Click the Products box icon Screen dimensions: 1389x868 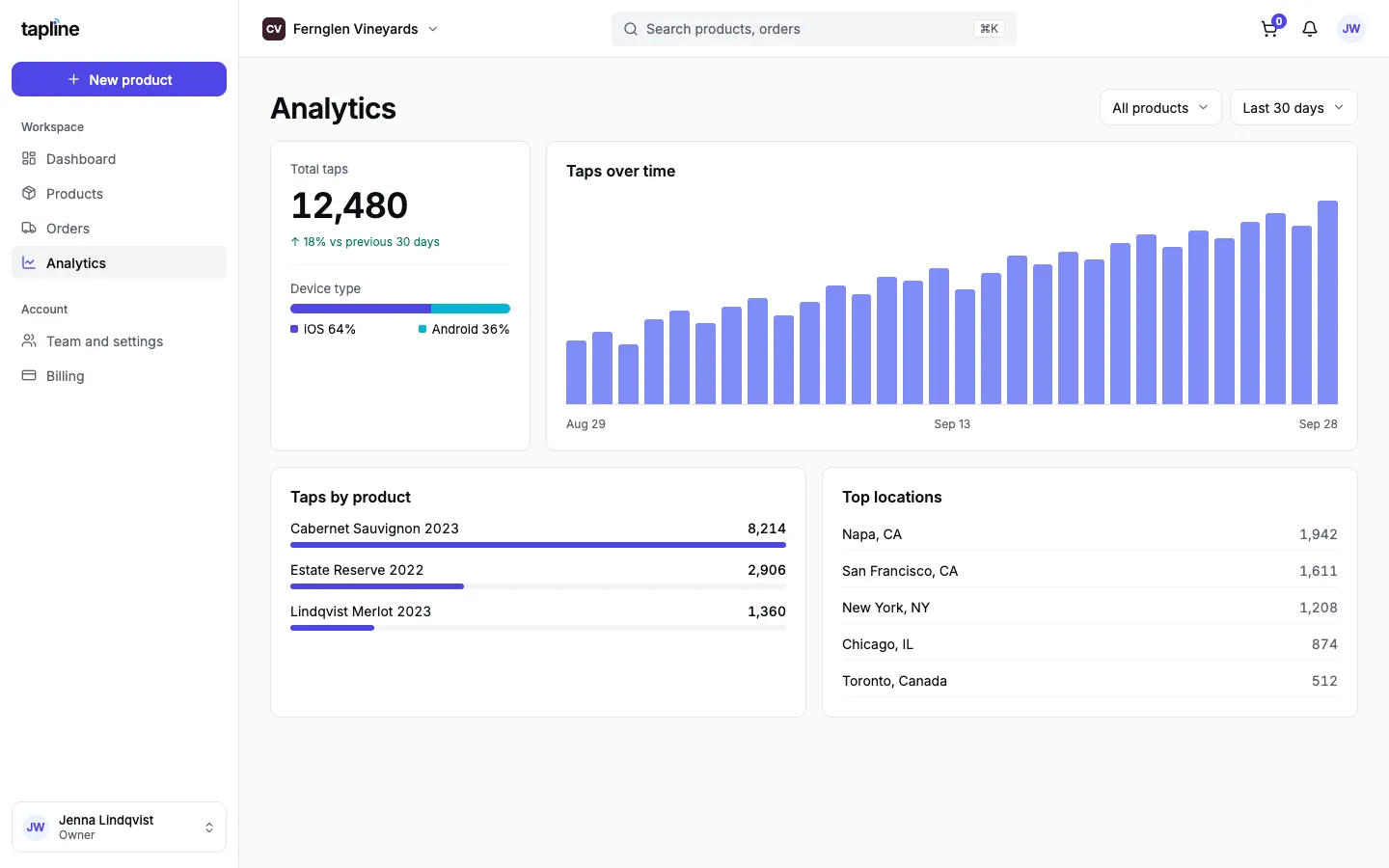[29, 194]
